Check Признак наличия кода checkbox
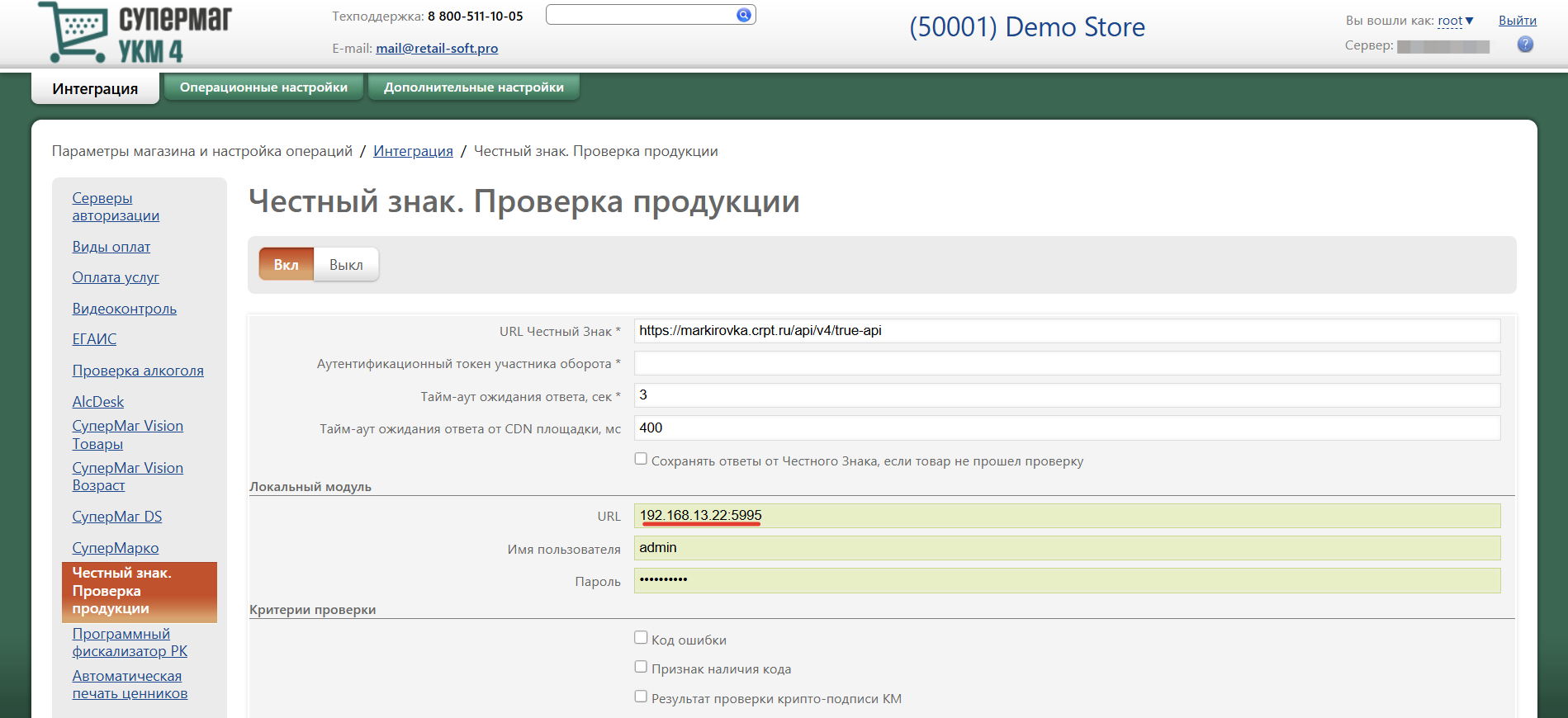The width and height of the screenshot is (1568, 718). pos(641,667)
